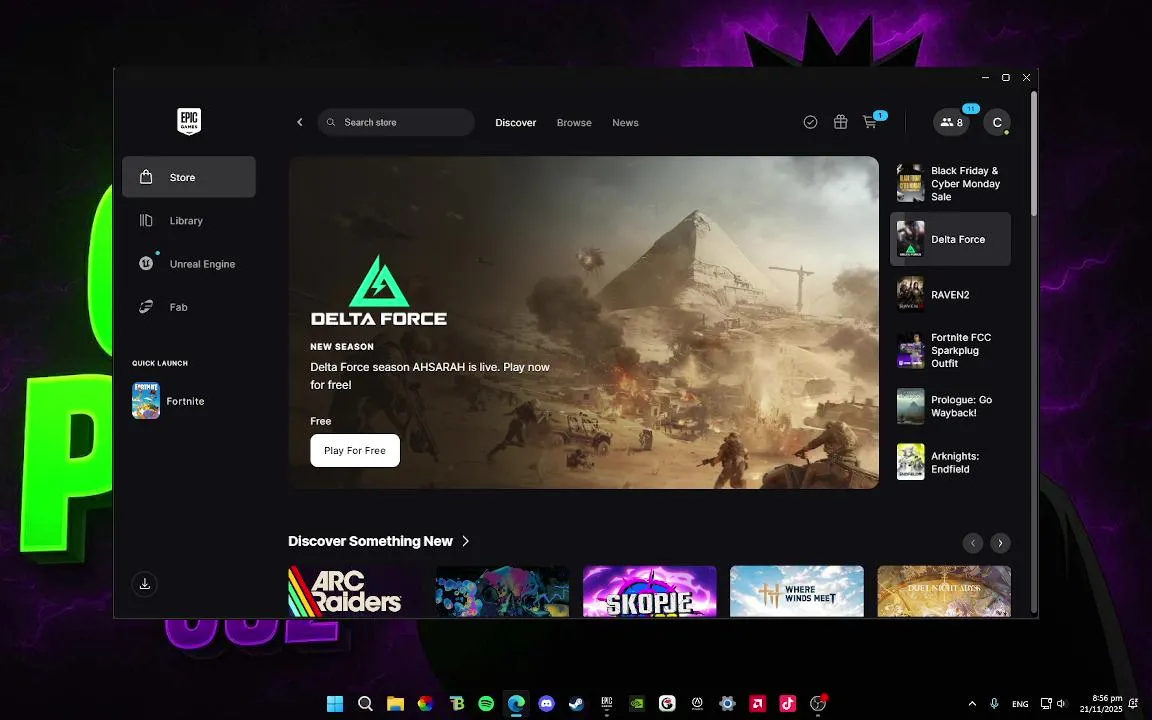Select Prologue: Go Wayback! entry
This screenshot has width=1152, height=720.
950,406
